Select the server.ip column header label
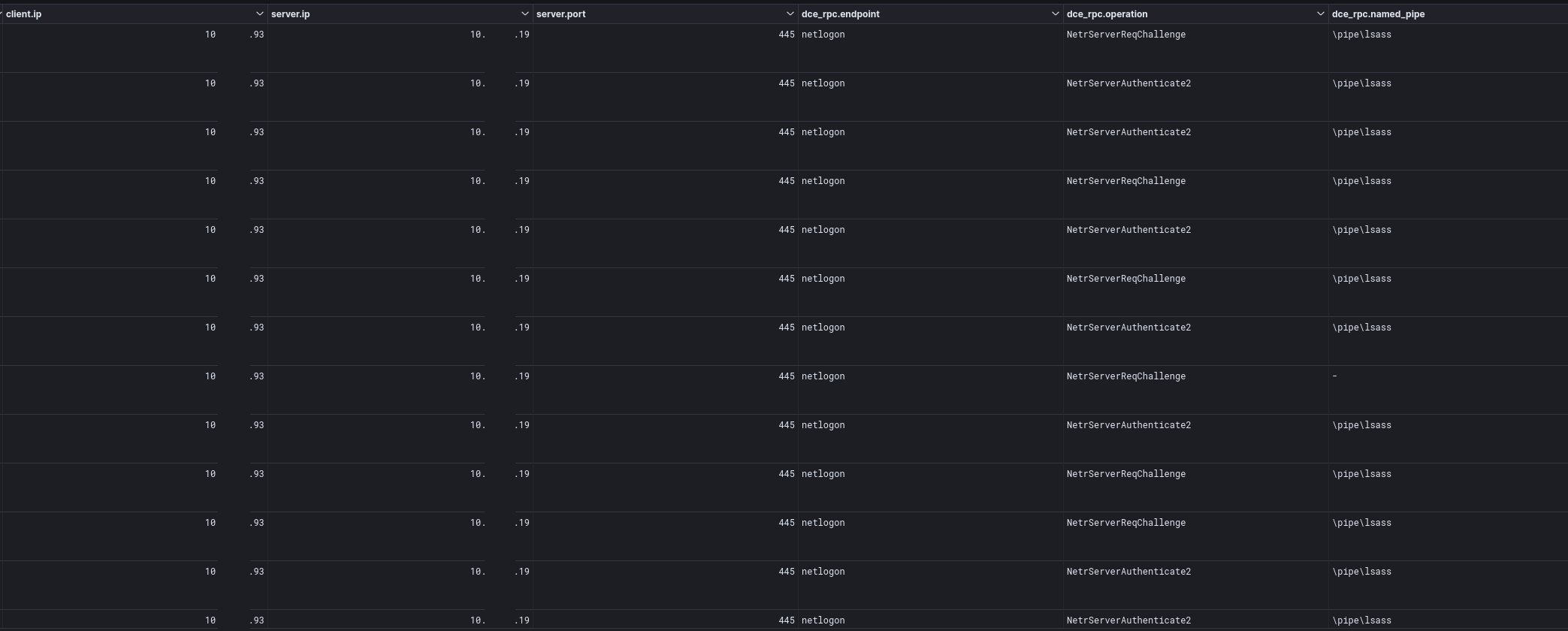Image resolution: width=1568 pixels, height=631 pixels. [290, 14]
